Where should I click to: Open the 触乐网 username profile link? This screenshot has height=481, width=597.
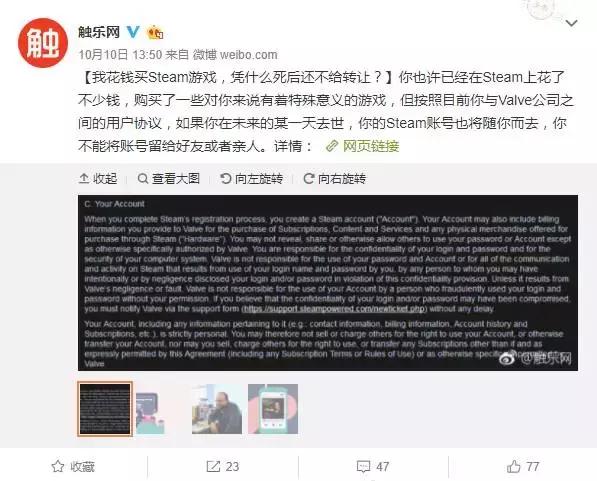click(99, 32)
